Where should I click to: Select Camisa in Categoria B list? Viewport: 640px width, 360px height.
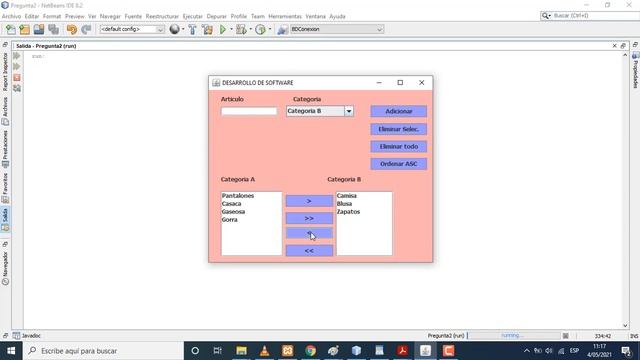tap(364, 196)
